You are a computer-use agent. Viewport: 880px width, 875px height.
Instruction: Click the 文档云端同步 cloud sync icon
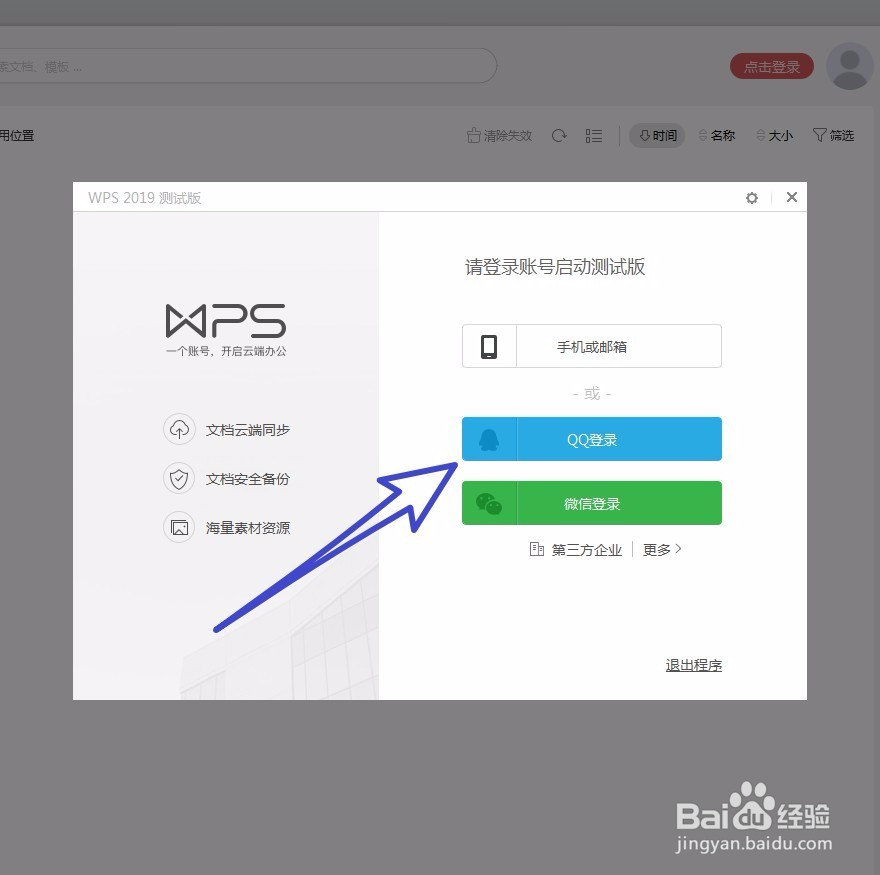click(x=179, y=429)
